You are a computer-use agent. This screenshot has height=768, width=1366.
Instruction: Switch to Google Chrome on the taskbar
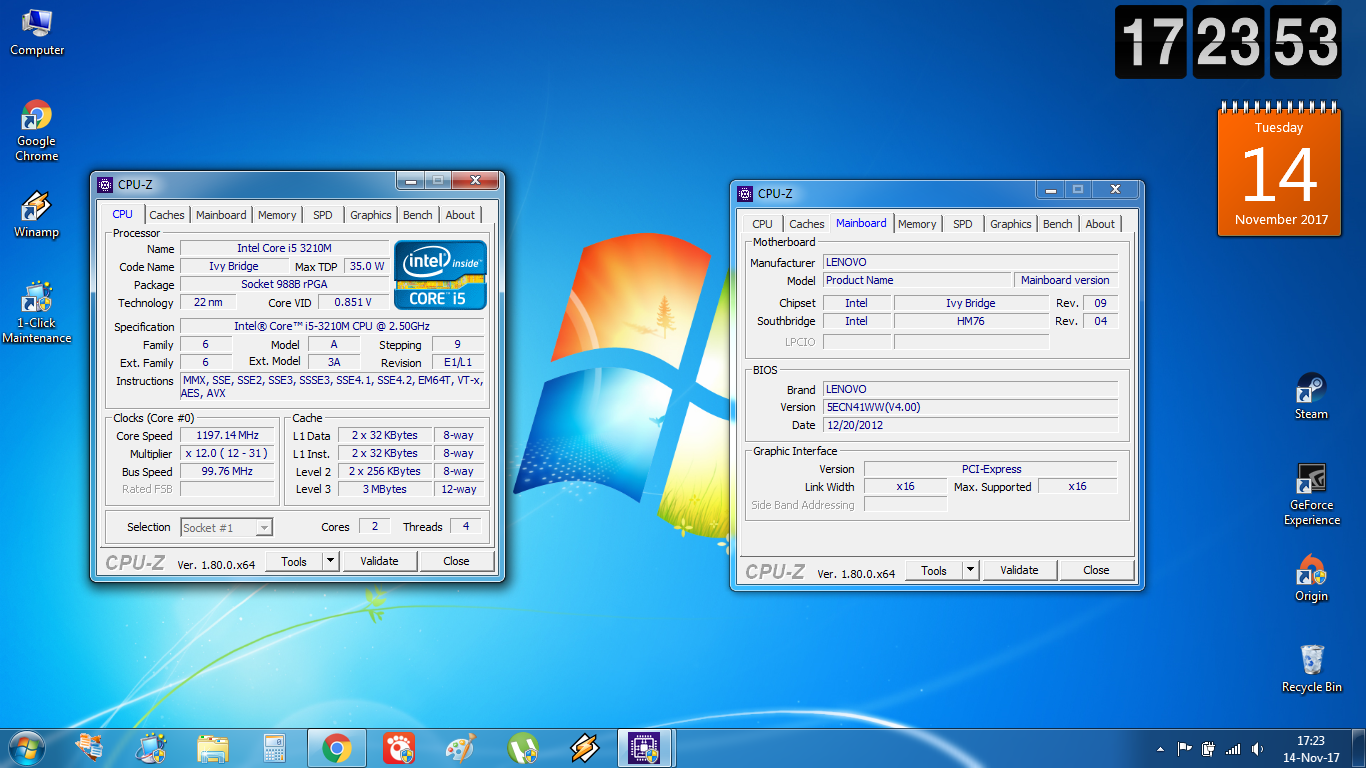point(337,748)
